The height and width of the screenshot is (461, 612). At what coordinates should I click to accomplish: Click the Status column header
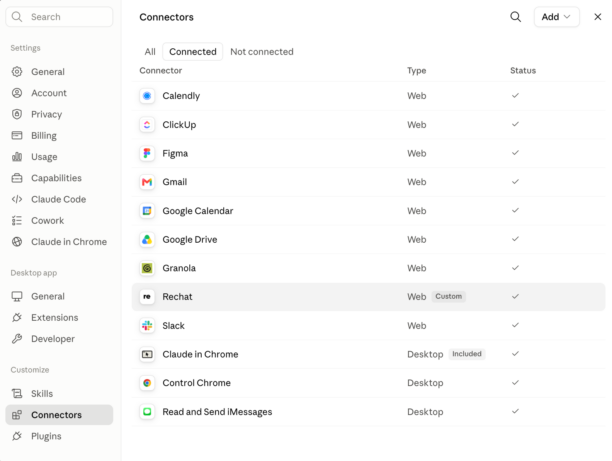[x=523, y=71]
